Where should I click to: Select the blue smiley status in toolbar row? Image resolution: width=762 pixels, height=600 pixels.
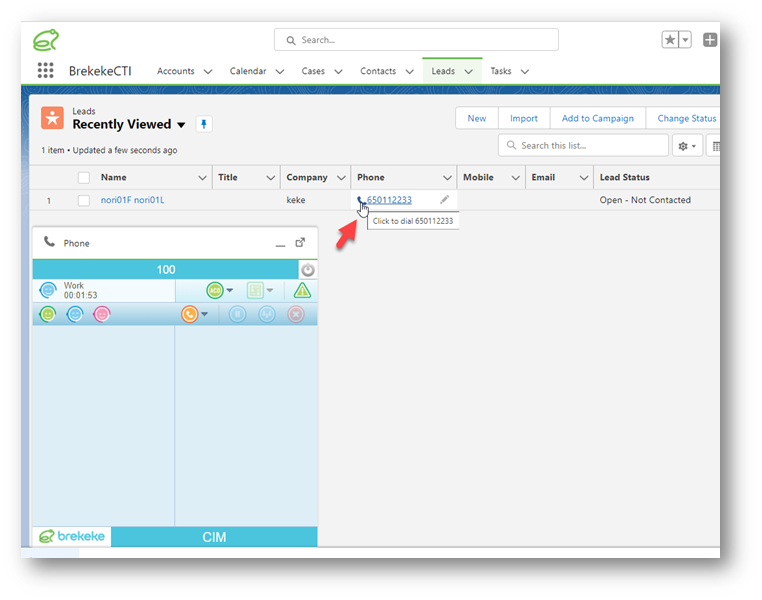[x=75, y=314]
